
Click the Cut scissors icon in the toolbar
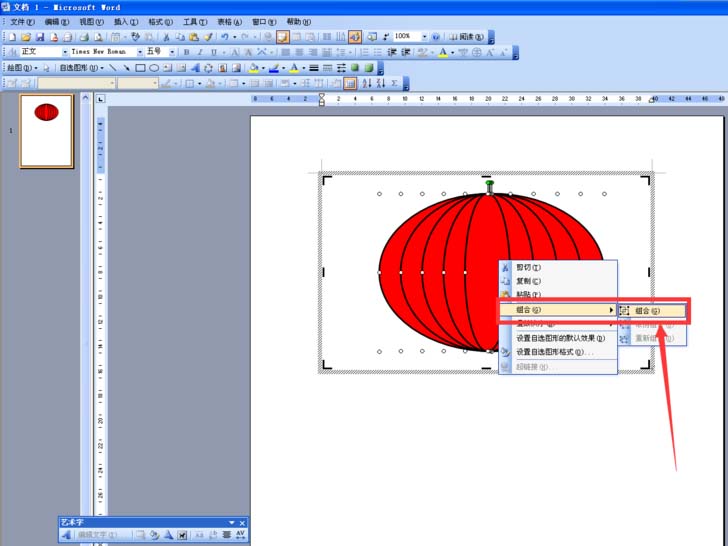(x=166, y=37)
